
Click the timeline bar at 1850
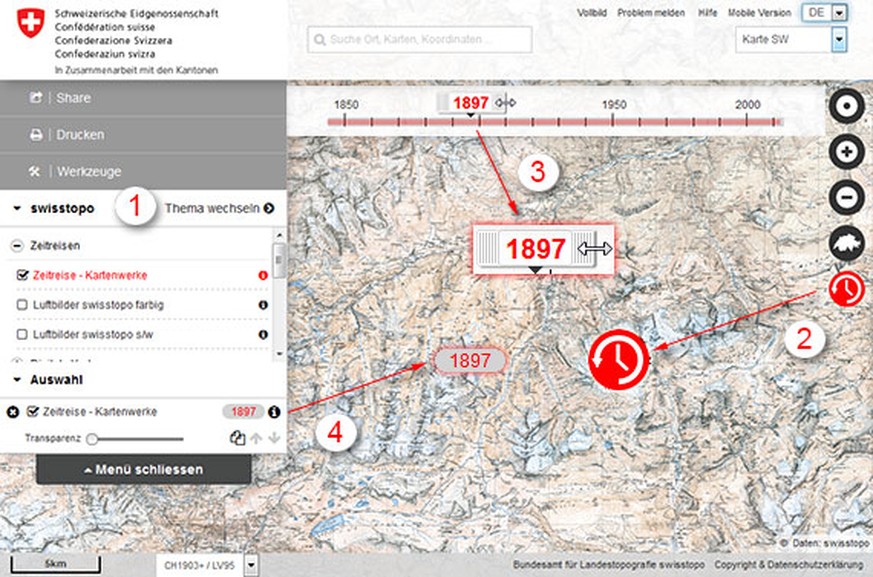[x=345, y=121]
